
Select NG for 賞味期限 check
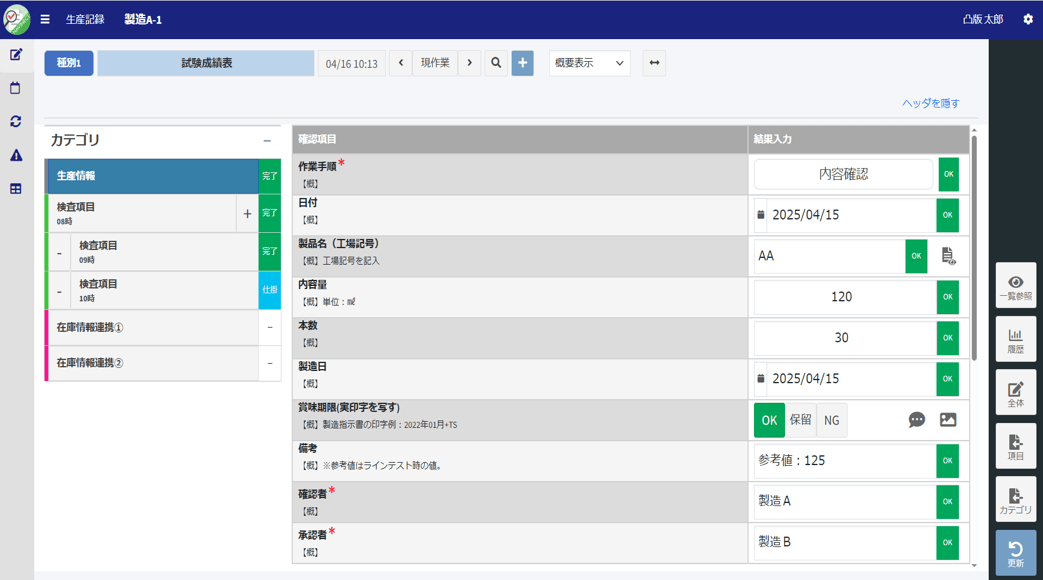[832, 420]
